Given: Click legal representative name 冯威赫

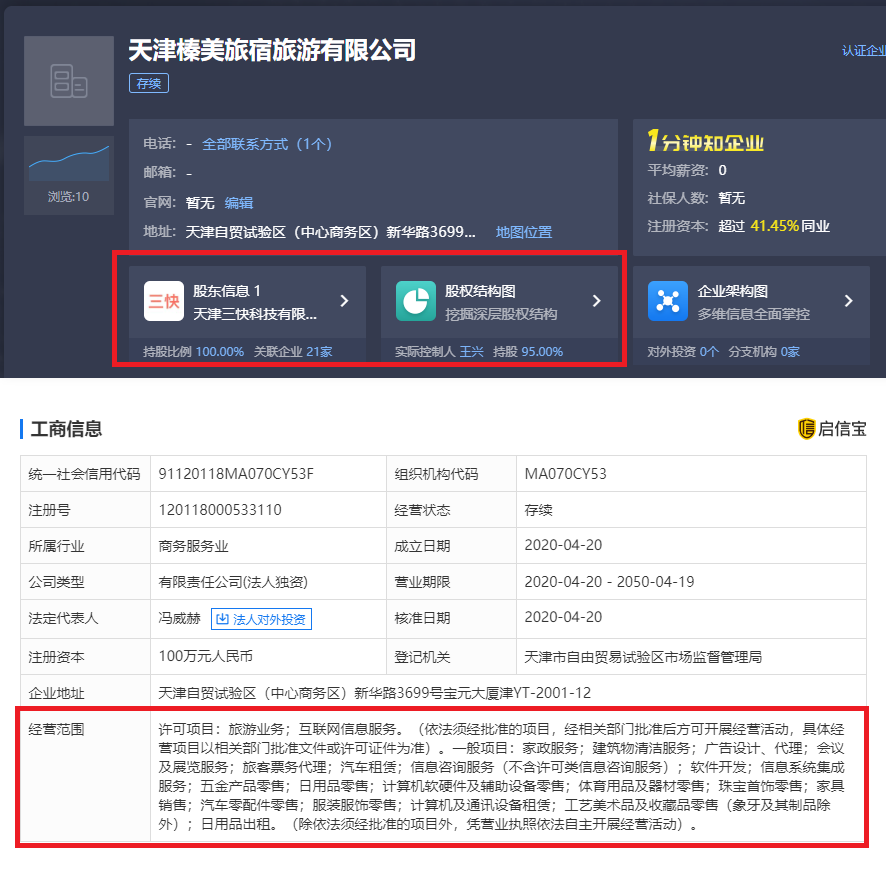Looking at the screenshot, I should click(x=179, y=618).
